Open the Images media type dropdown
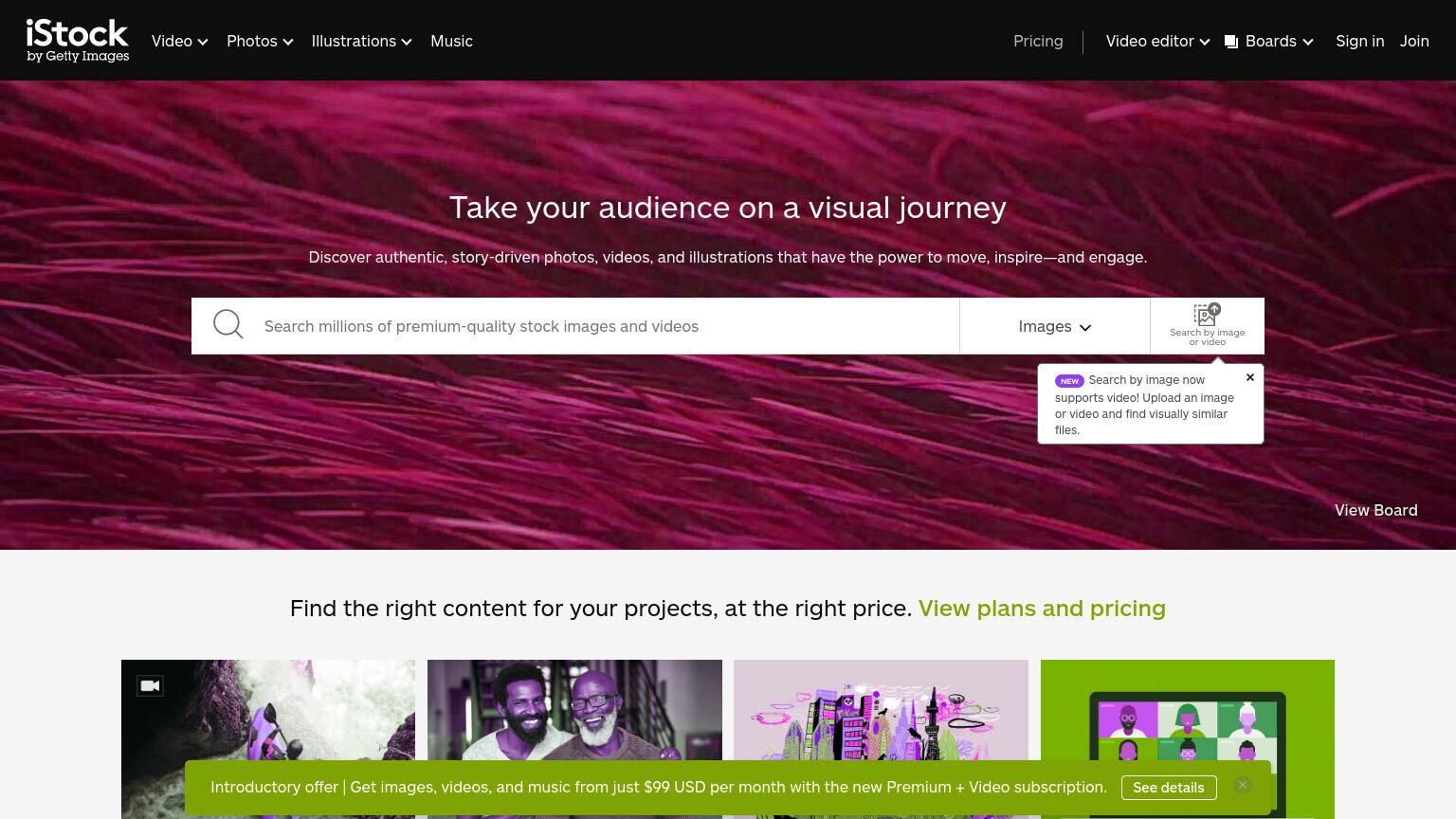The height and width of the screenshot is (819, 1456). (1055, 326)
